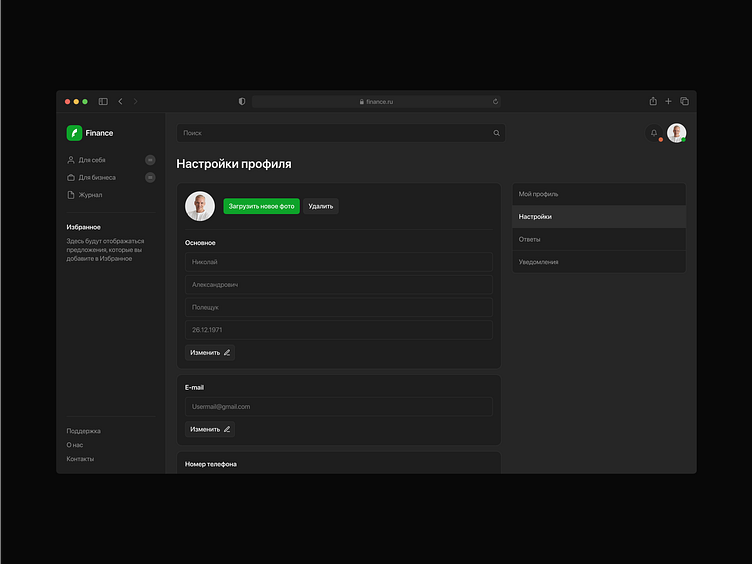Click the search magnifier icon

click(x=496, y=133)
